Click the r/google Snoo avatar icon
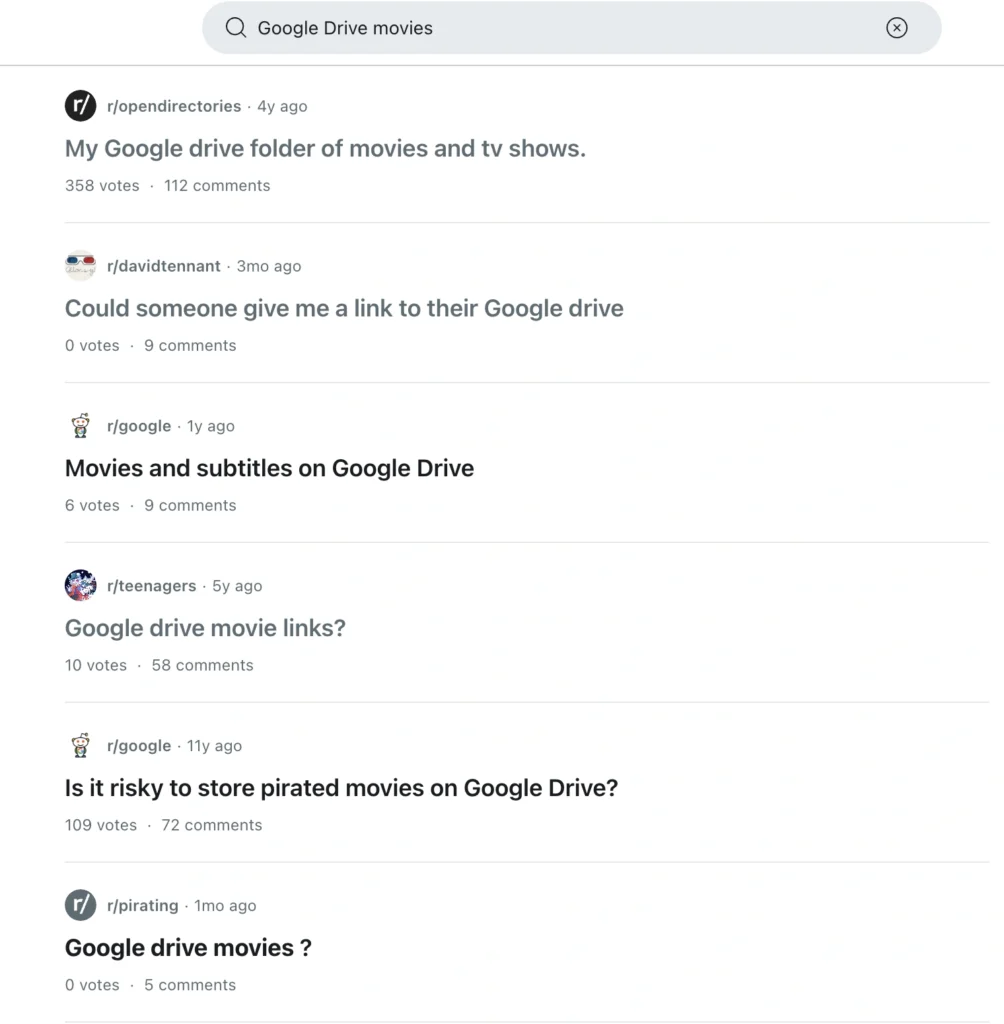1004x1024 pixels. click(80, 425)
